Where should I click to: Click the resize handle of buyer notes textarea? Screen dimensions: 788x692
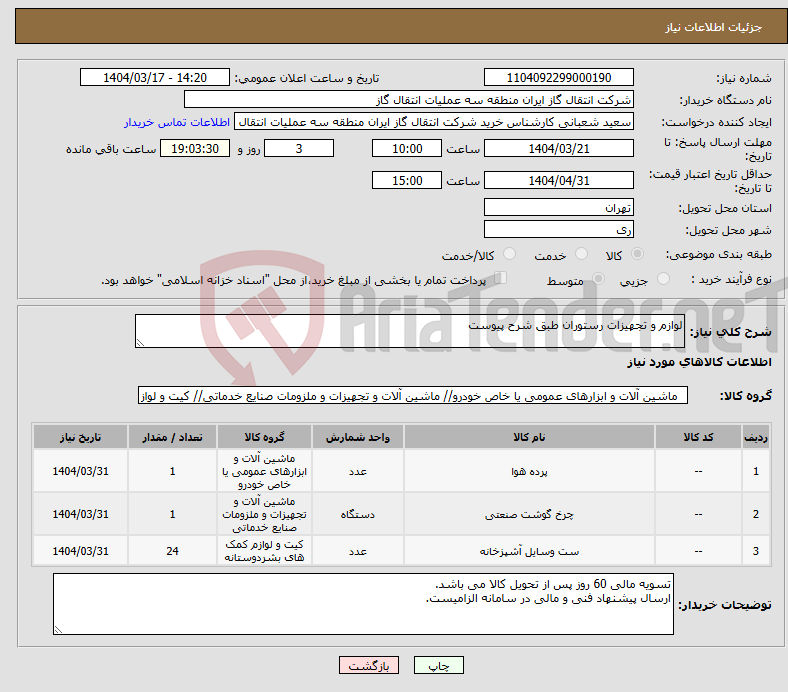click(x=58, y=629)
